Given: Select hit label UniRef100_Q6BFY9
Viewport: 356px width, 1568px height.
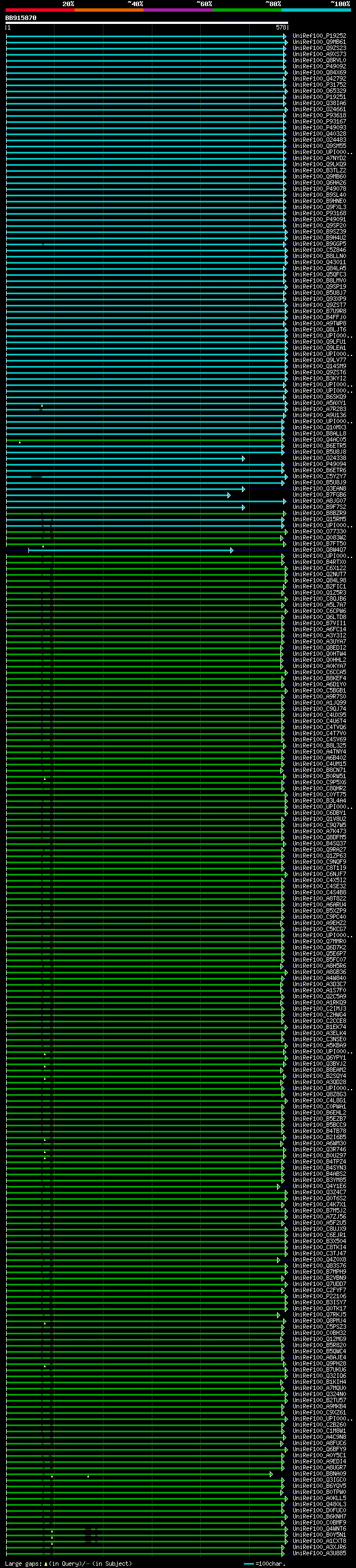Looking at the screenshot, I should [319, 1450].
